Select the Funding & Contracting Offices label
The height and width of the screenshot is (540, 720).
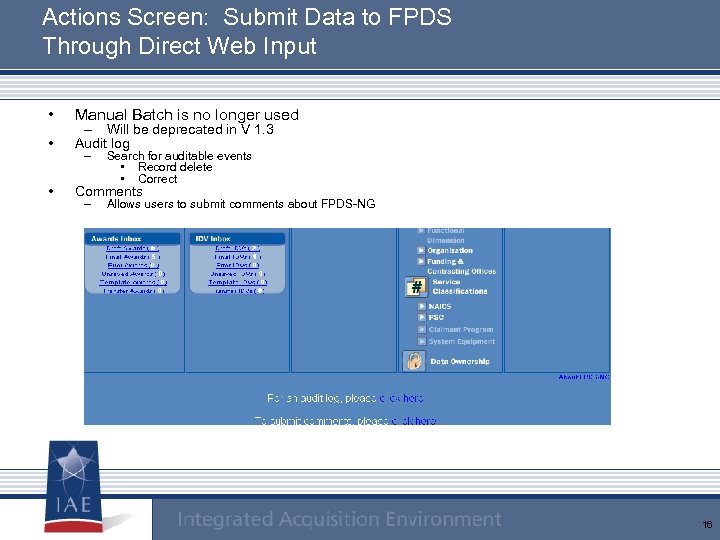click(x=461, y=266)
